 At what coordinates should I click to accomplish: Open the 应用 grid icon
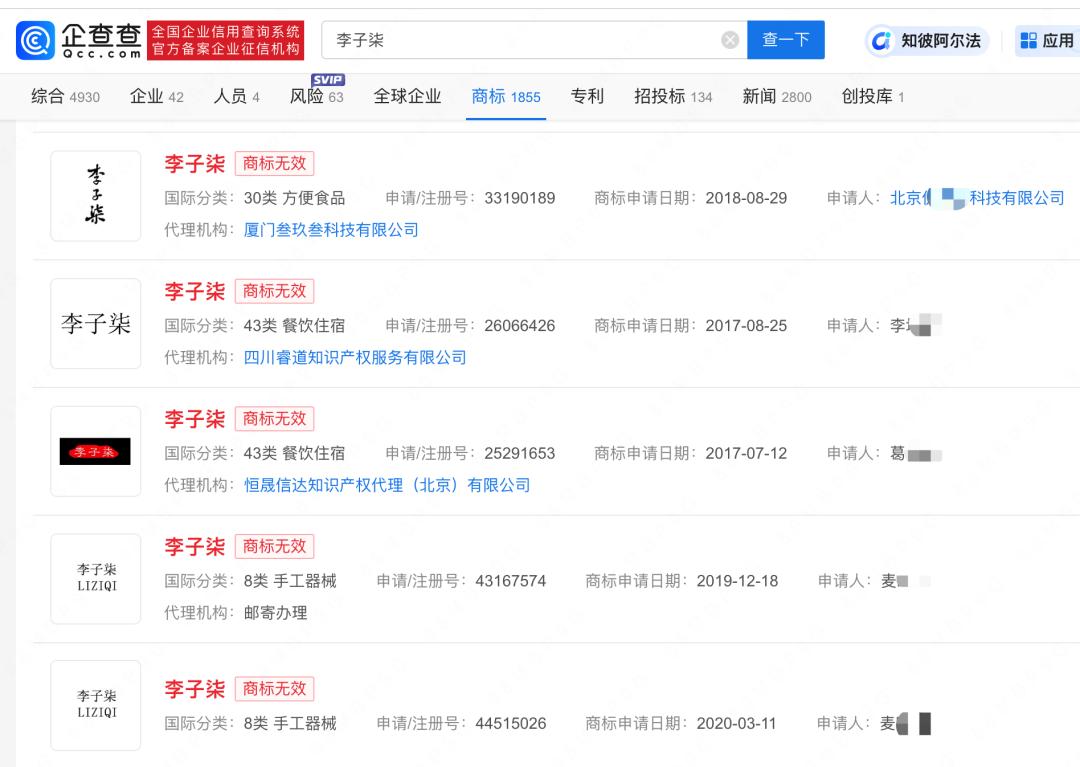coord(1028,41)
